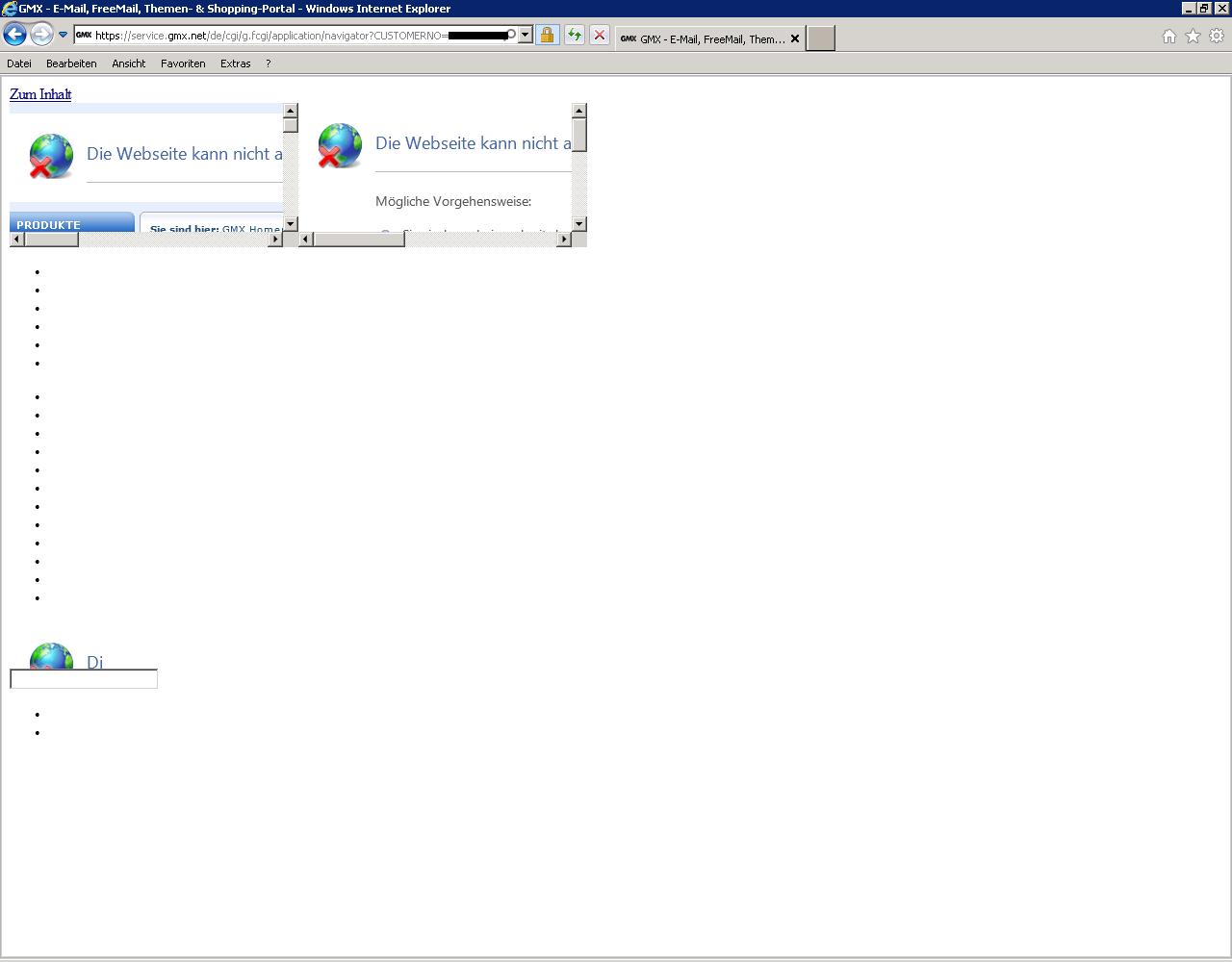
Task: Open Favorites star icon
Action: [x=1193, y=37]
